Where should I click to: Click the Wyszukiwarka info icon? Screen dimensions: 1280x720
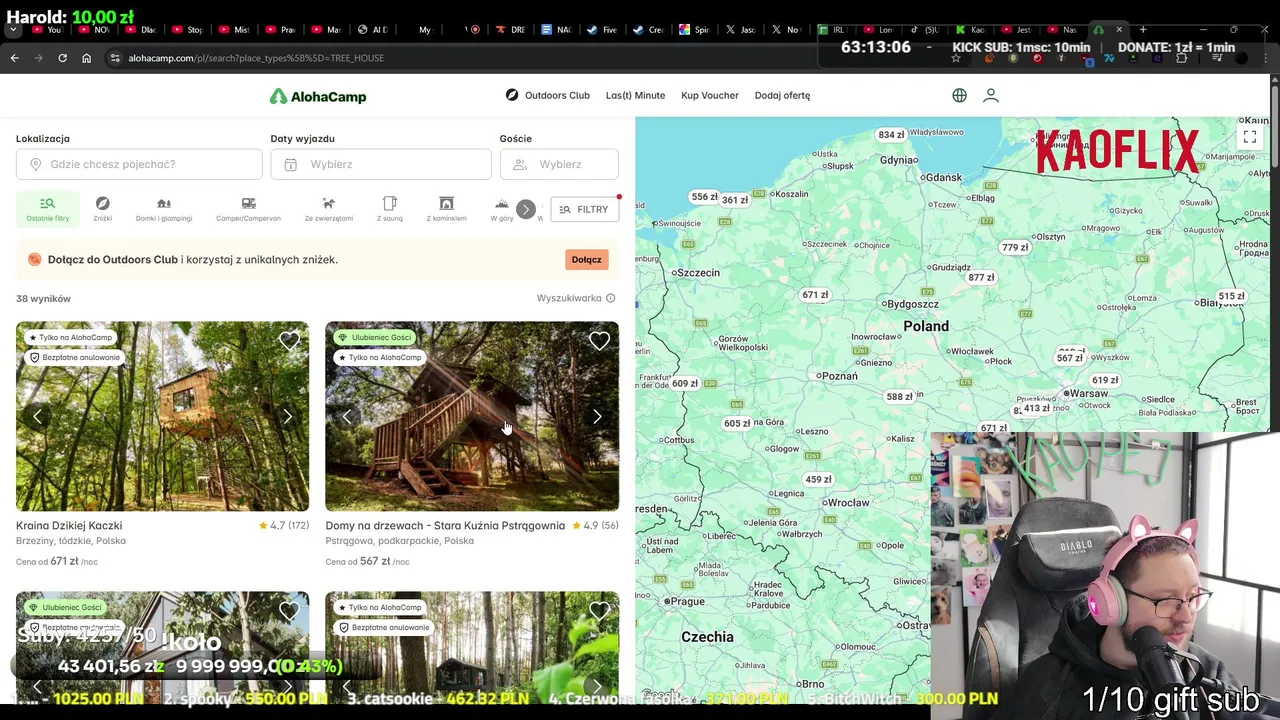610,298
